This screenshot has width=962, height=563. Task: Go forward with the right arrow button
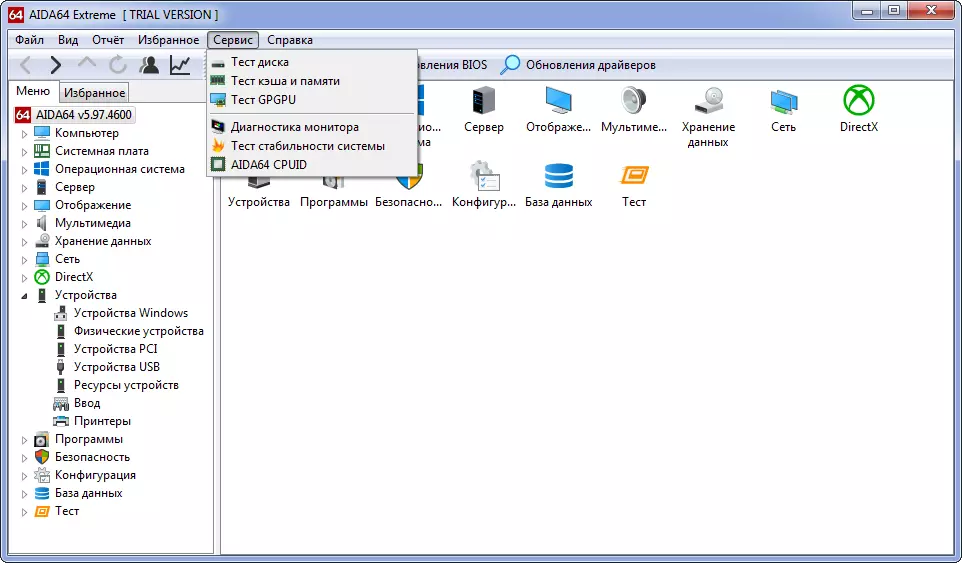pos(56,65)
